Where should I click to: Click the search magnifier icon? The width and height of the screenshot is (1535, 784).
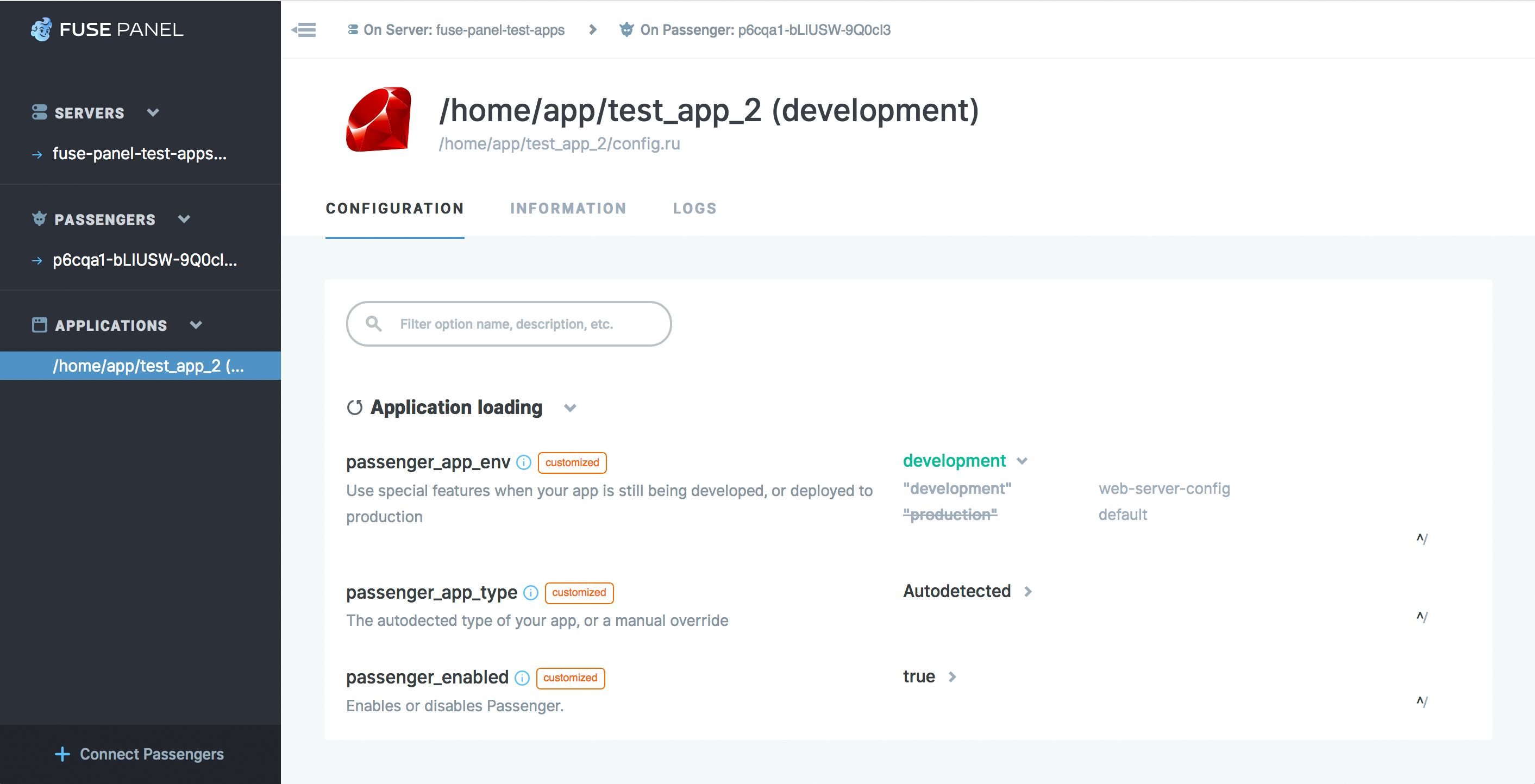tap(374, 323)
